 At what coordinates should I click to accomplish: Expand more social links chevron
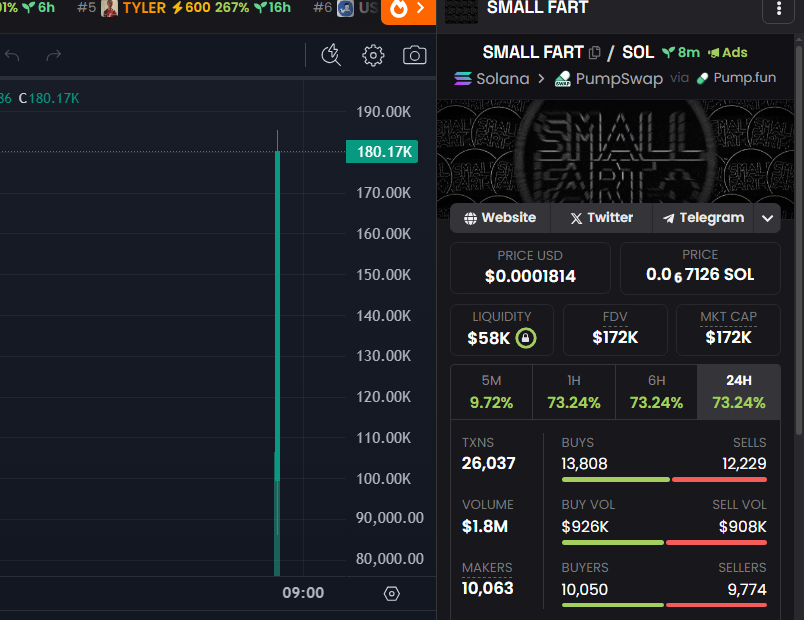[767, 218]
